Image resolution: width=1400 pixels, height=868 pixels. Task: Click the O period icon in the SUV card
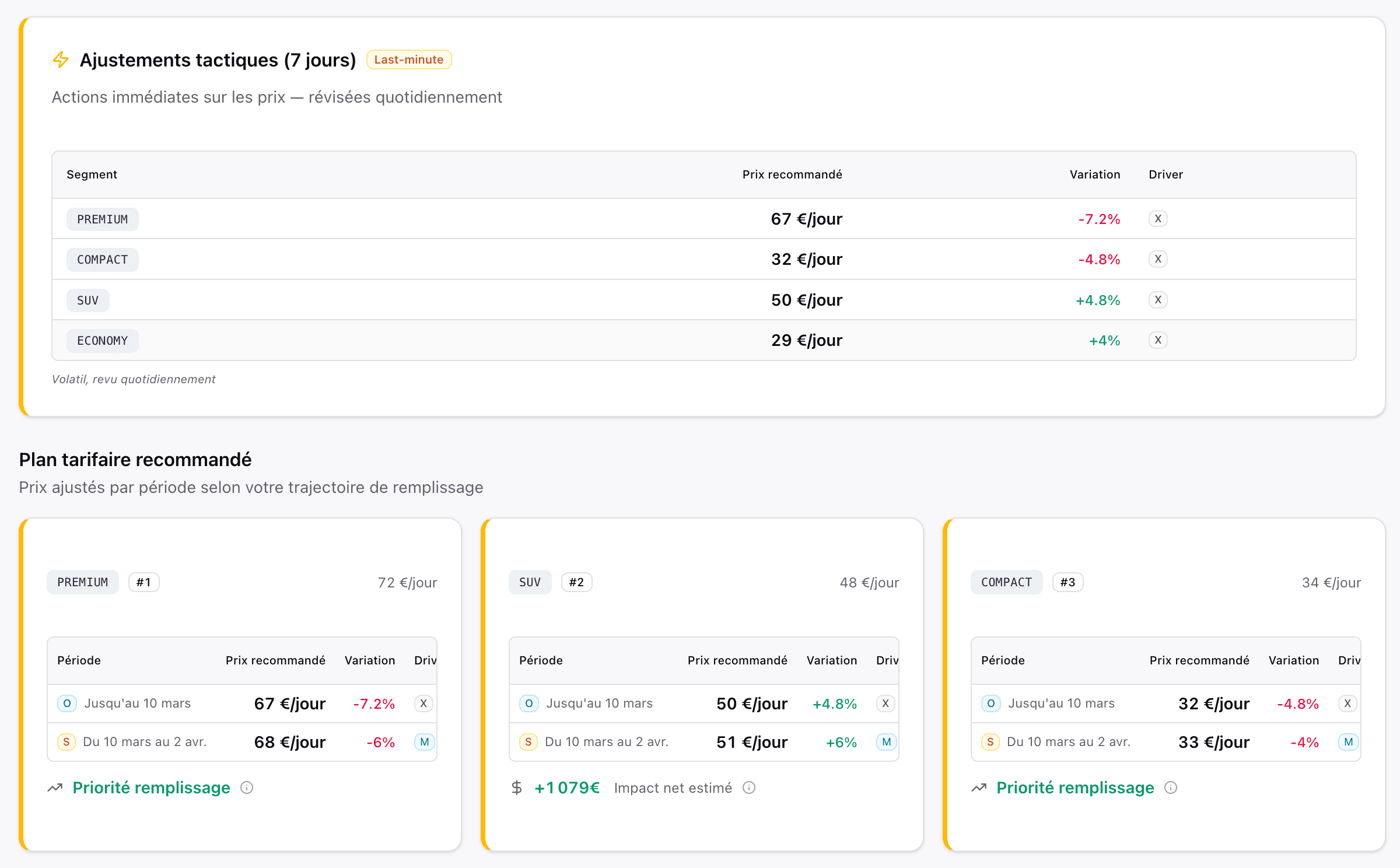tap(528, 703)
